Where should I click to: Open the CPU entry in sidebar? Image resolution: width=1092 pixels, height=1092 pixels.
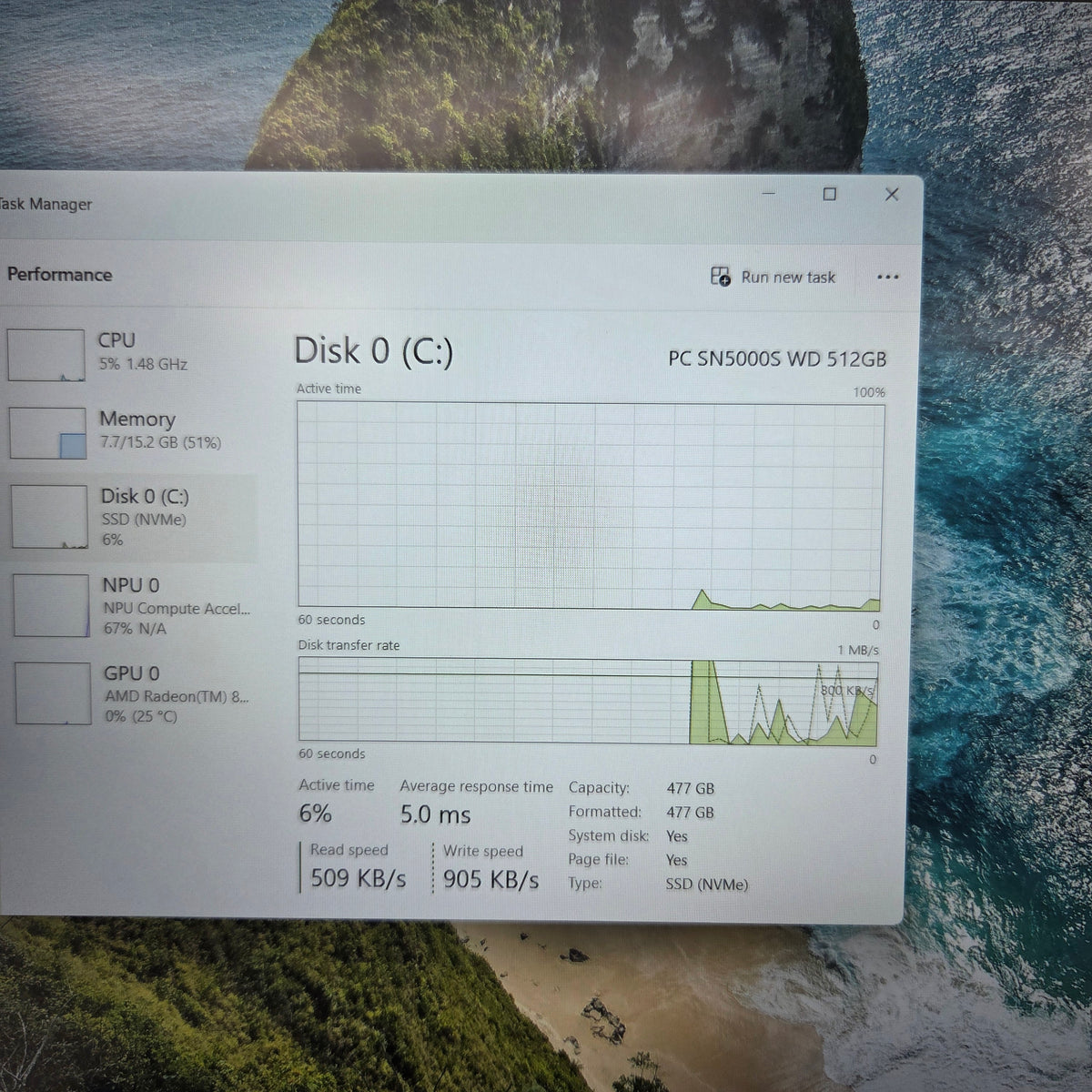click(x=130, y=353)
